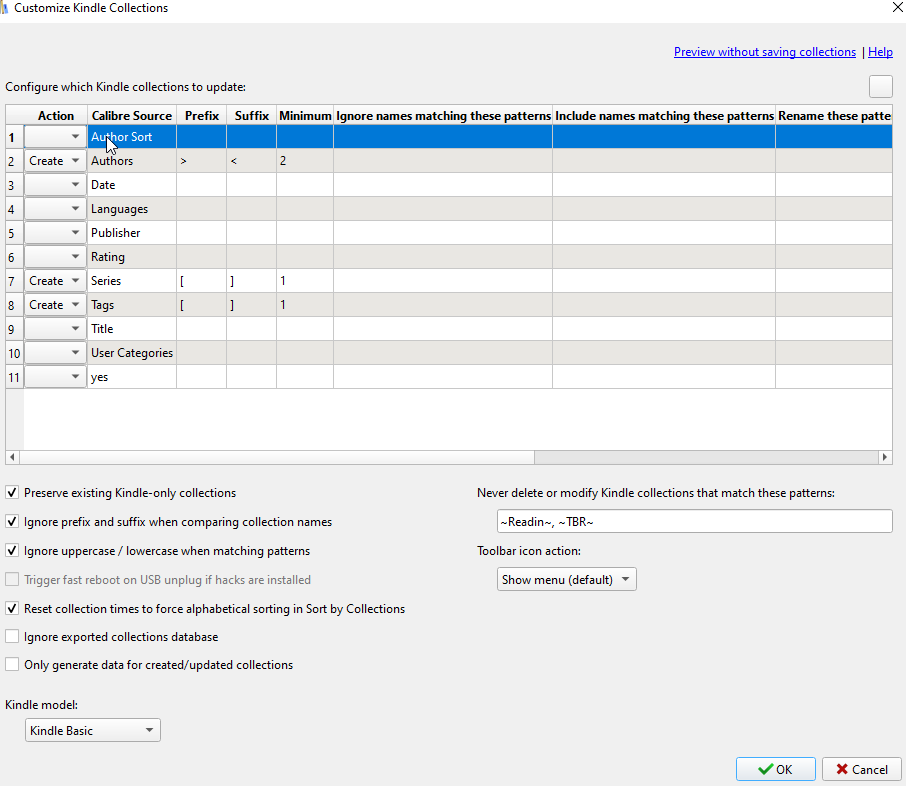Select the Title source cell

click(x=132, y=329)
